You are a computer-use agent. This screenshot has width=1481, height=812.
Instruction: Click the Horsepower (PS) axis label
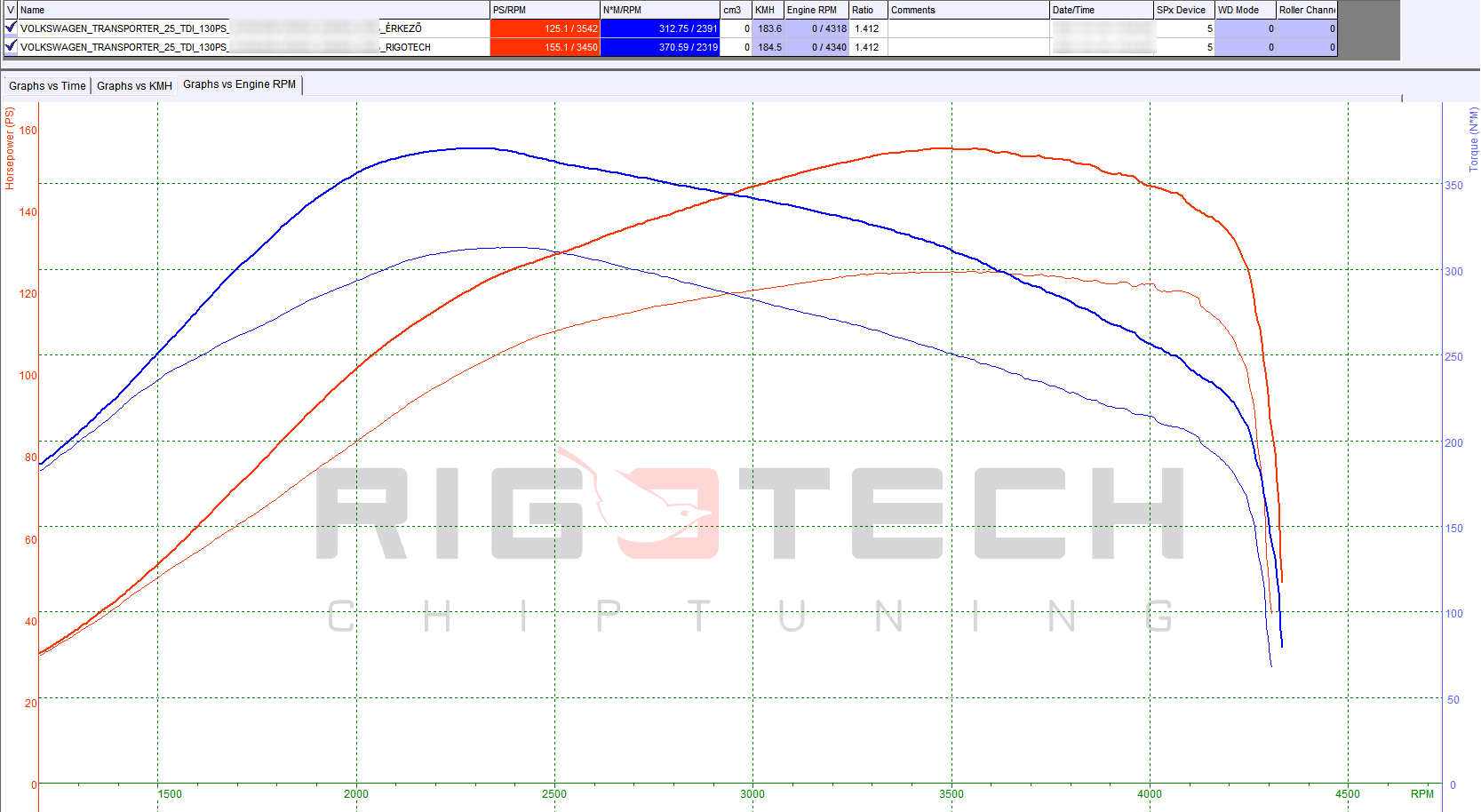(10, 148)
